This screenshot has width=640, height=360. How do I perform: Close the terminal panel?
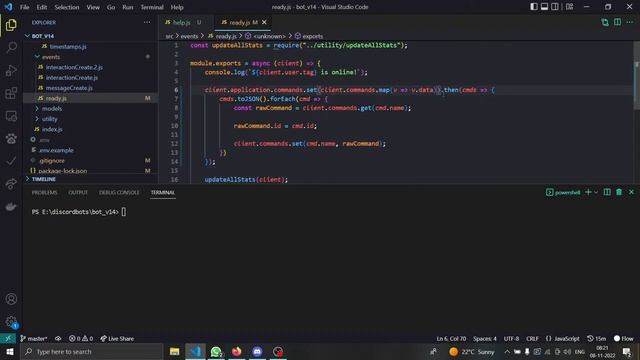click(631, 192)
